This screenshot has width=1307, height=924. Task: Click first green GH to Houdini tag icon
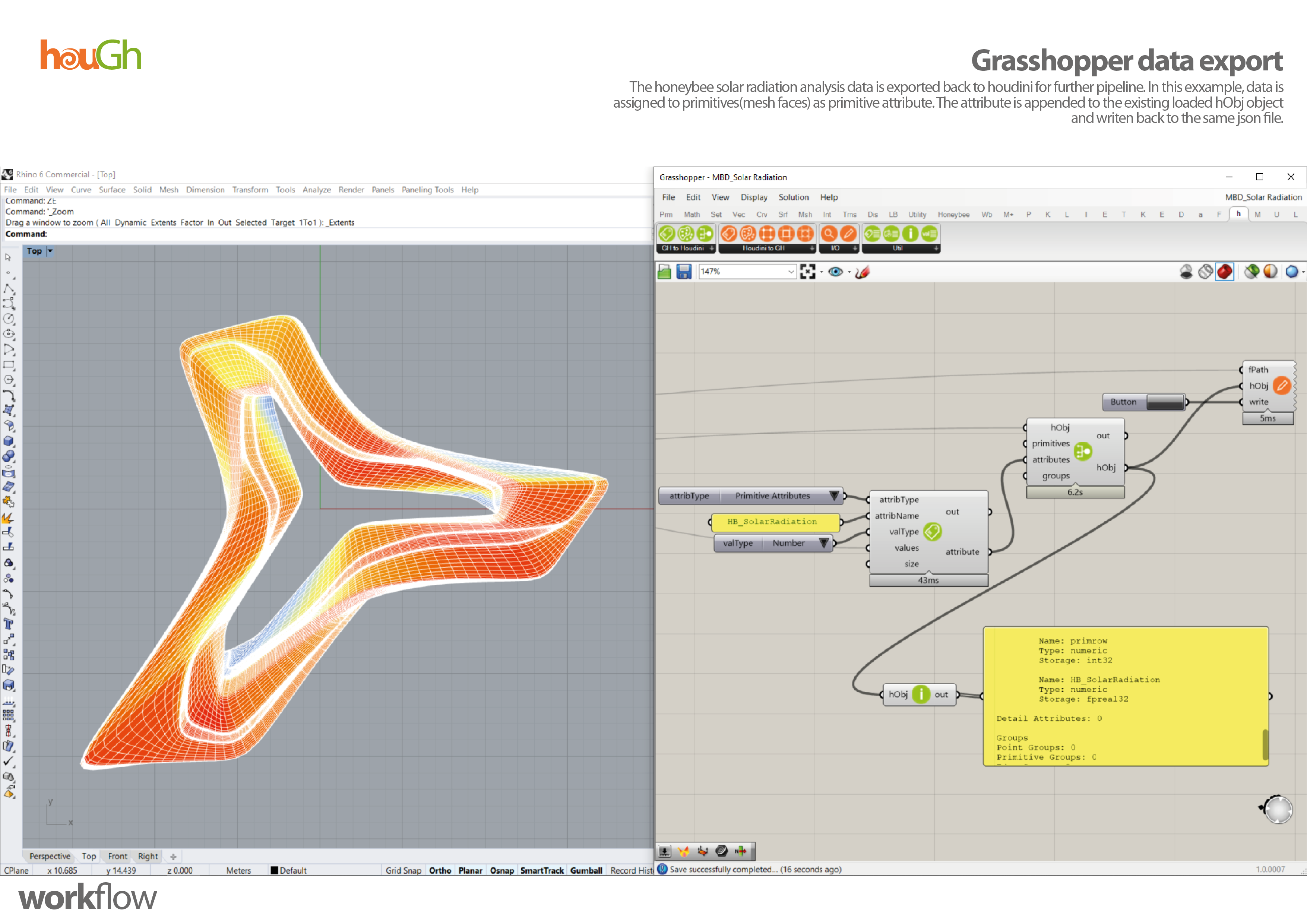click(667, 233)
